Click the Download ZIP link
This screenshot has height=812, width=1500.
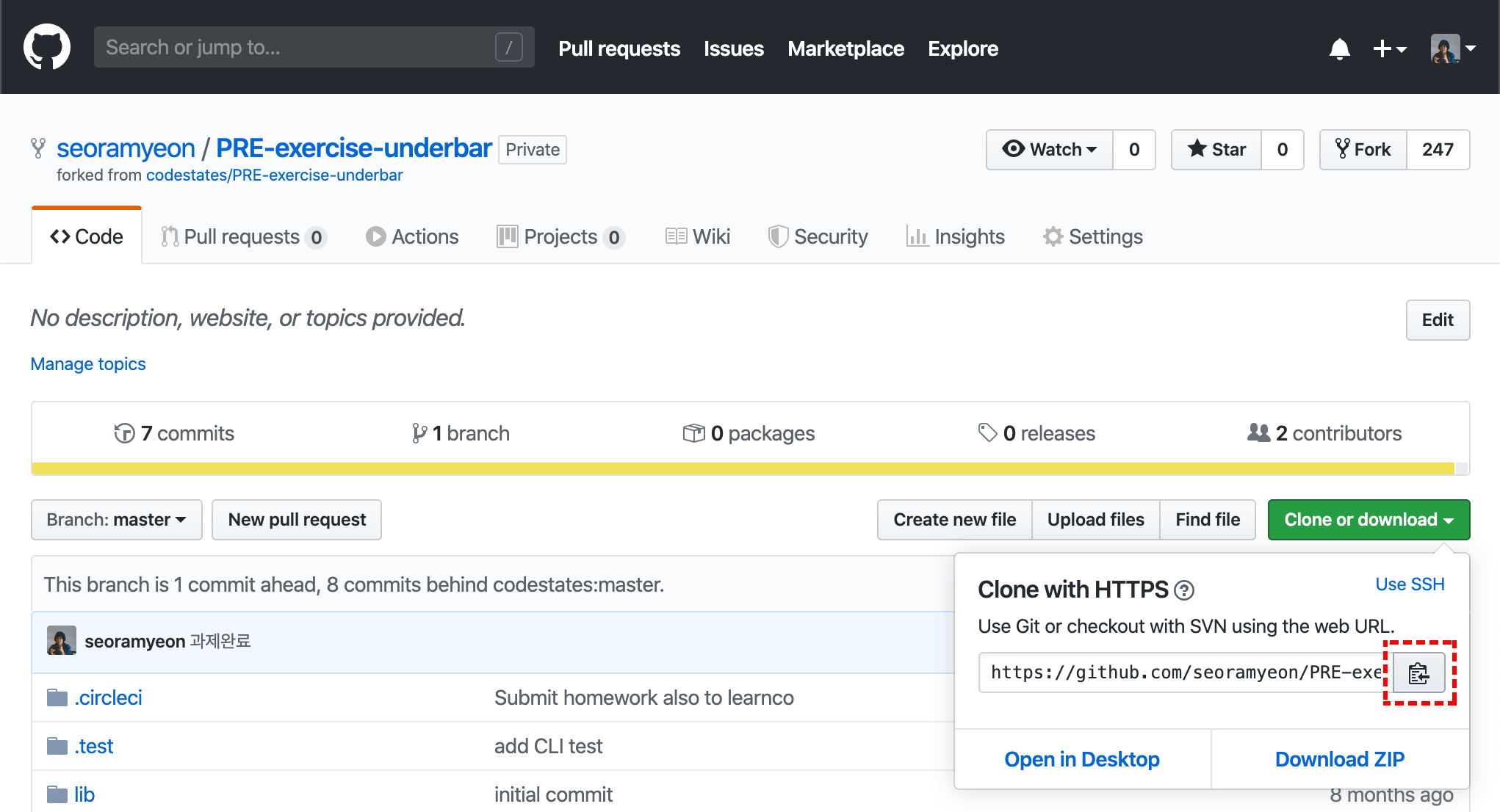tap(1339, 759)
